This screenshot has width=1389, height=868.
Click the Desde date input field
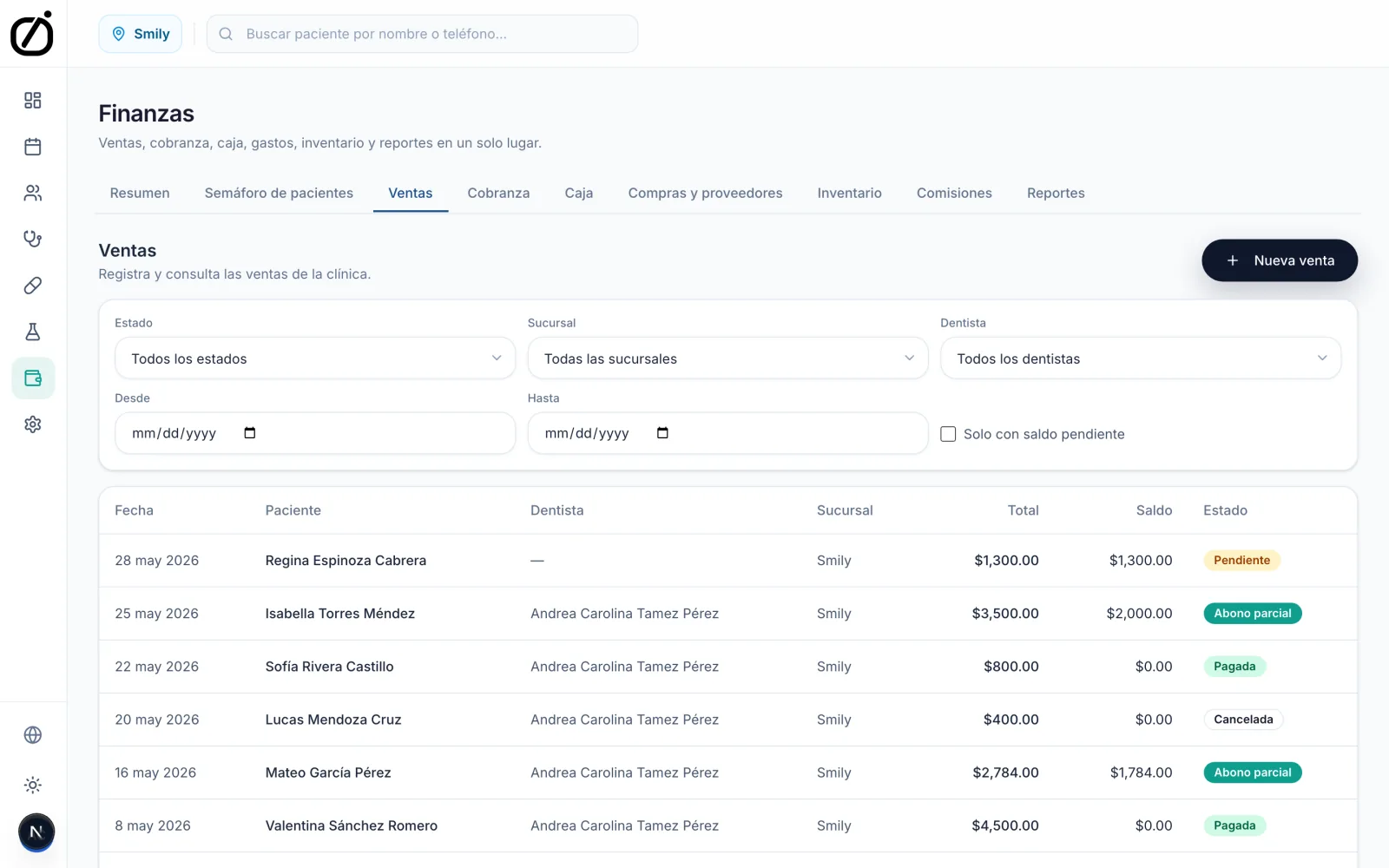coord(315,433)
